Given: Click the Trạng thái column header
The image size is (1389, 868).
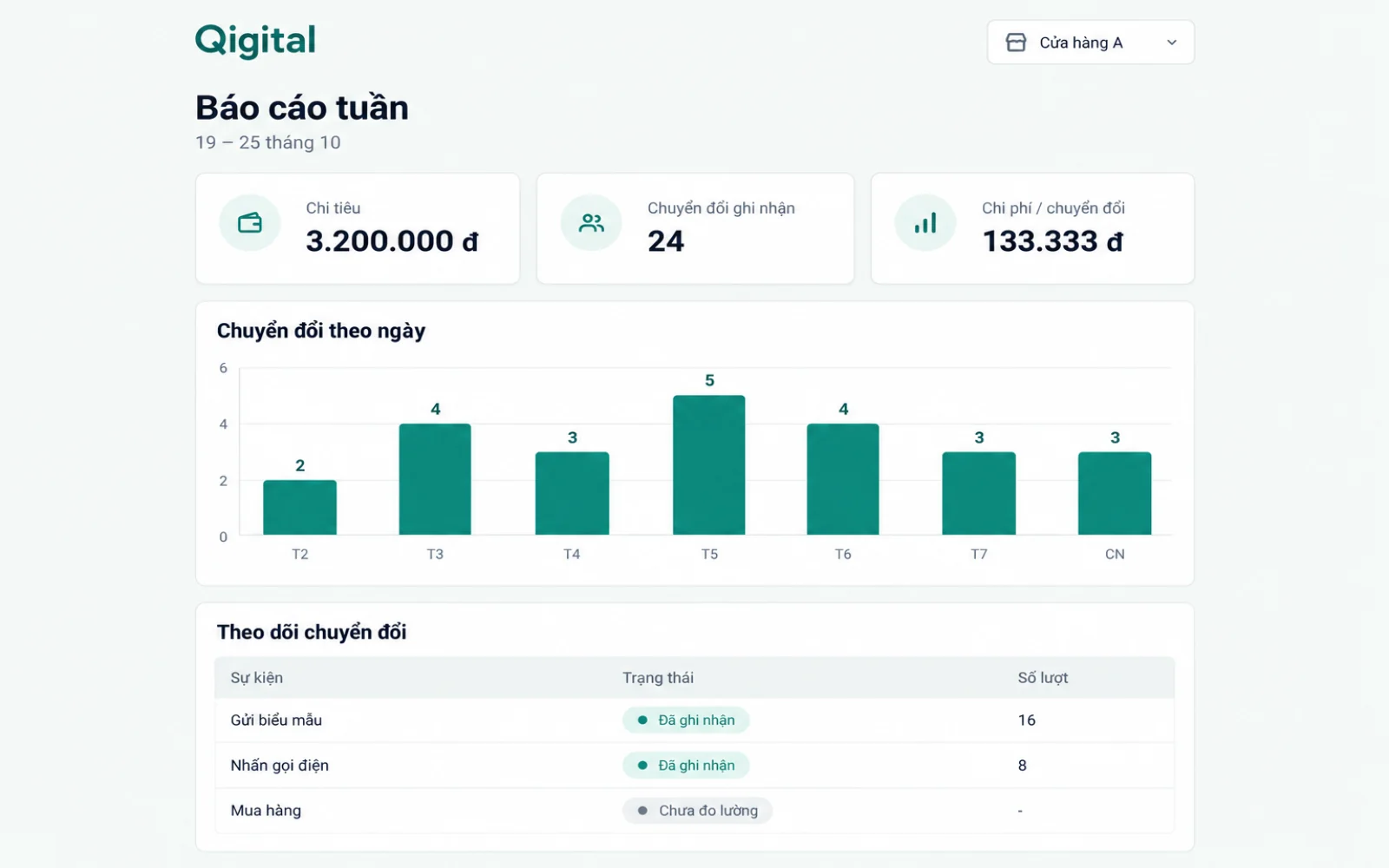Looking at the screenshot, I should pyautogui.click(x=658, y=678).
